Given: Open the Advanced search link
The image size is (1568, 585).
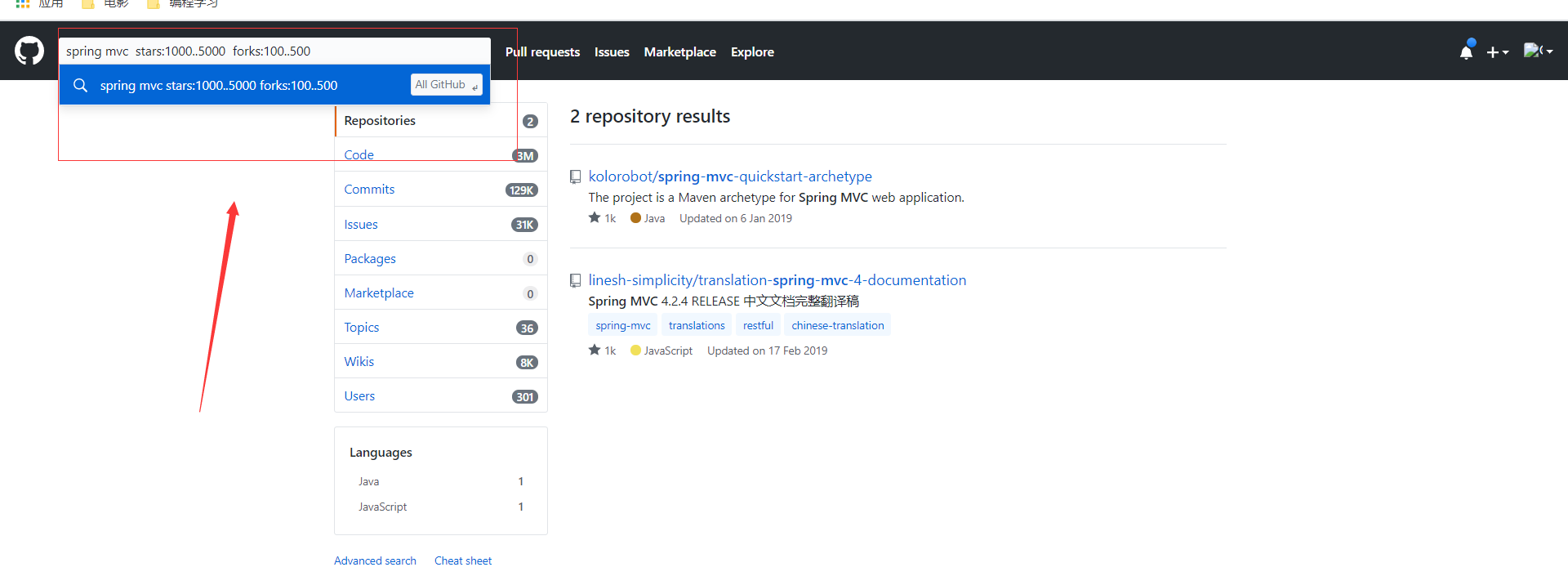Looking at the screenshot, I should (x=375, y=560).
